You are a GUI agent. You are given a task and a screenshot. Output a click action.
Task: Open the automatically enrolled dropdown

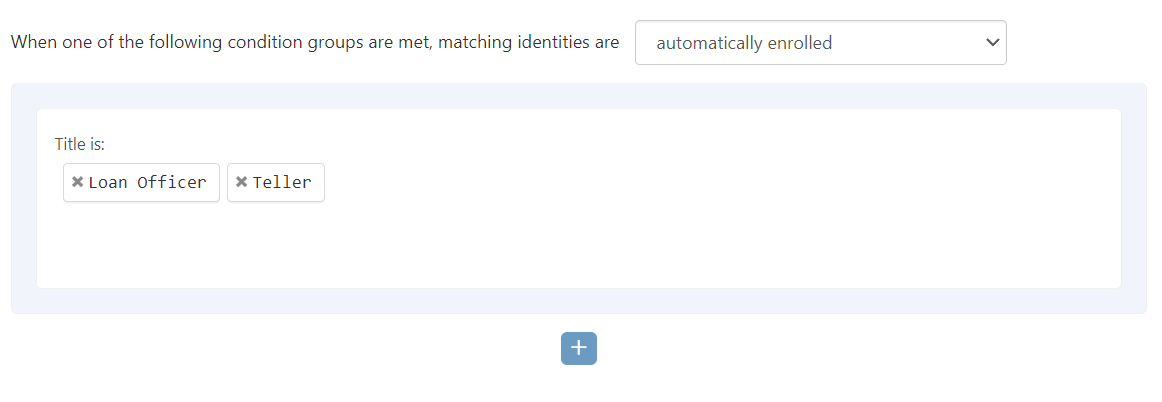(x=820, y=43)
